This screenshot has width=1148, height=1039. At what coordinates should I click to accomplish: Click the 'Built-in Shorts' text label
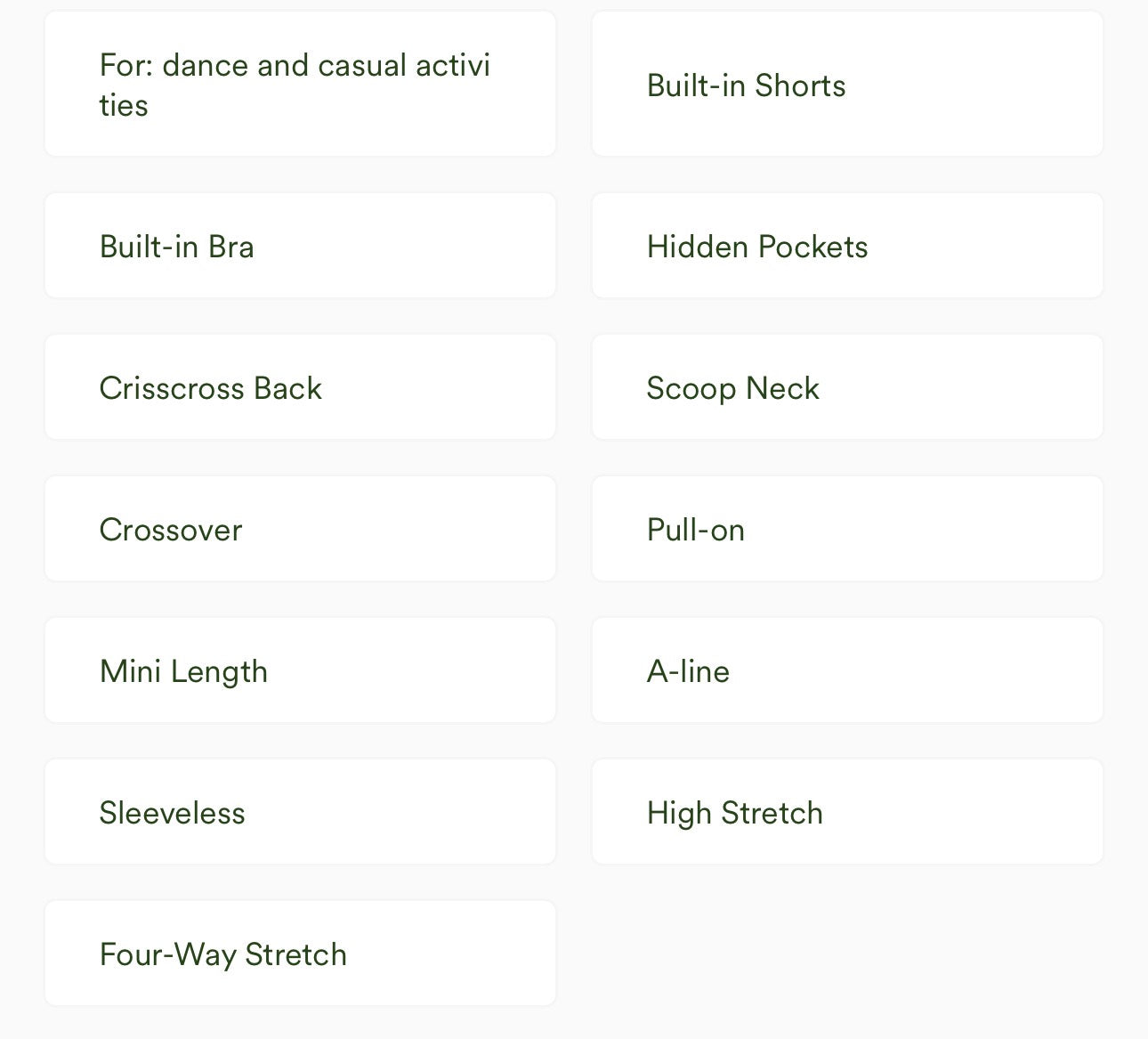tap(746, 85)
